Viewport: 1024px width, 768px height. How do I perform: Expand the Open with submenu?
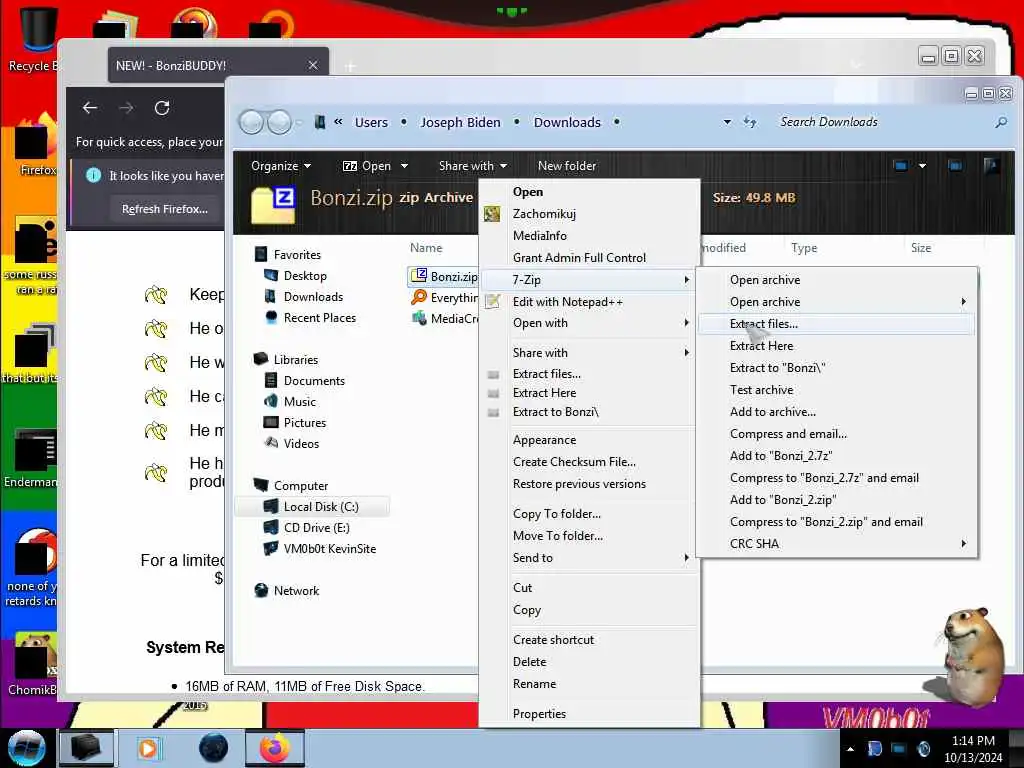(x=588, y=323)
